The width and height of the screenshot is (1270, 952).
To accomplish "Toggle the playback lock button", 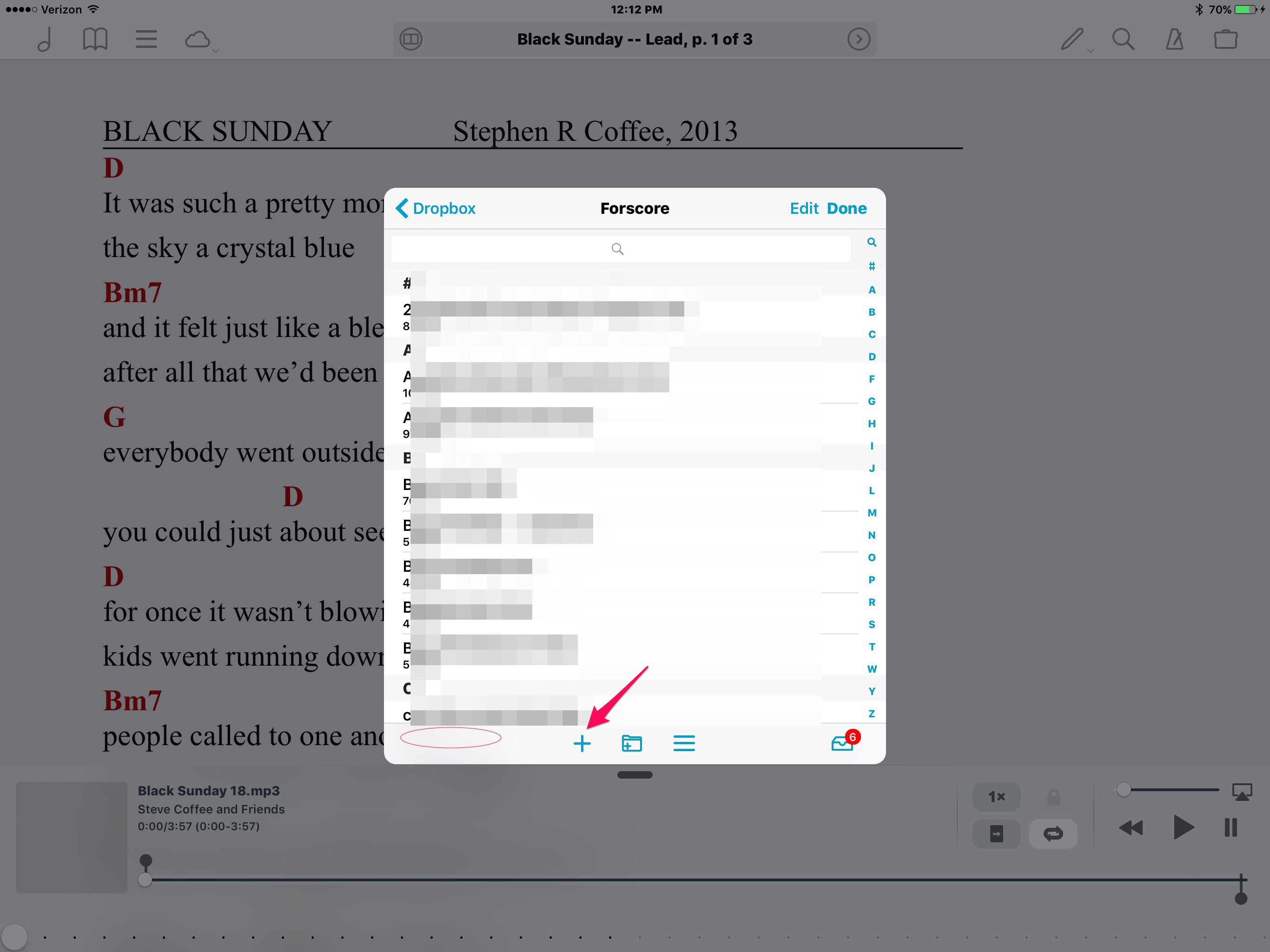I will point(1053,796).
